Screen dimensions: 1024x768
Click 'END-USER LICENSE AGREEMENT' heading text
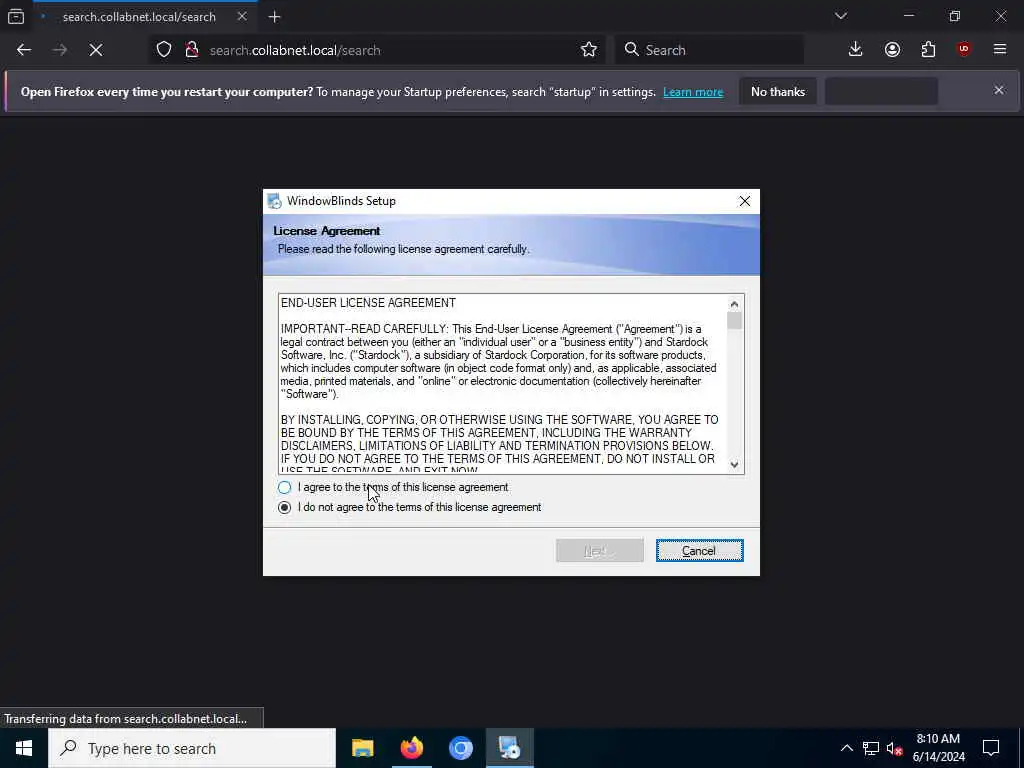[368, 303]
